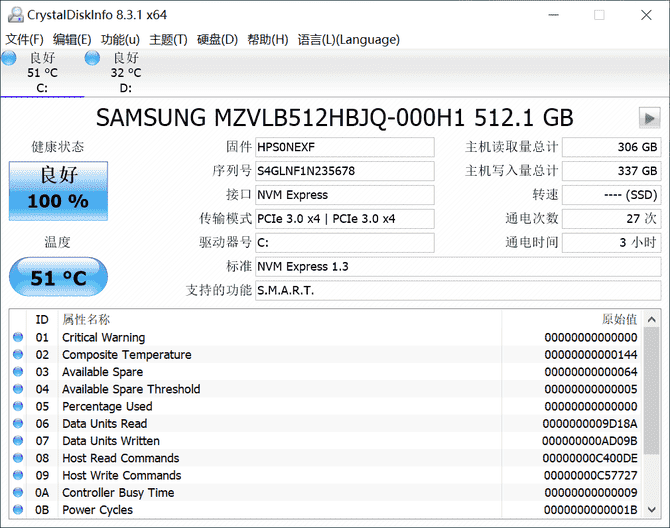Click the SMART list scrollbar thumb
The height and width of the screenshot is (528, 670).
[652, 391]
